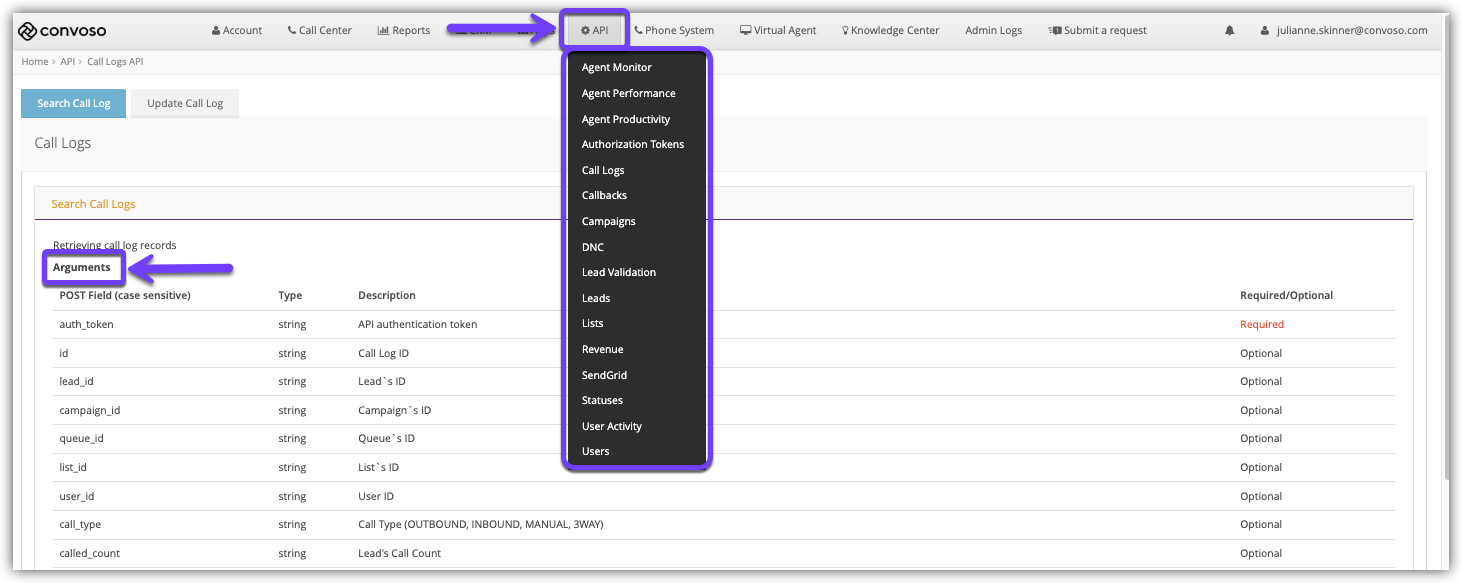Open the Phone System menu

[x=674, y=31]
